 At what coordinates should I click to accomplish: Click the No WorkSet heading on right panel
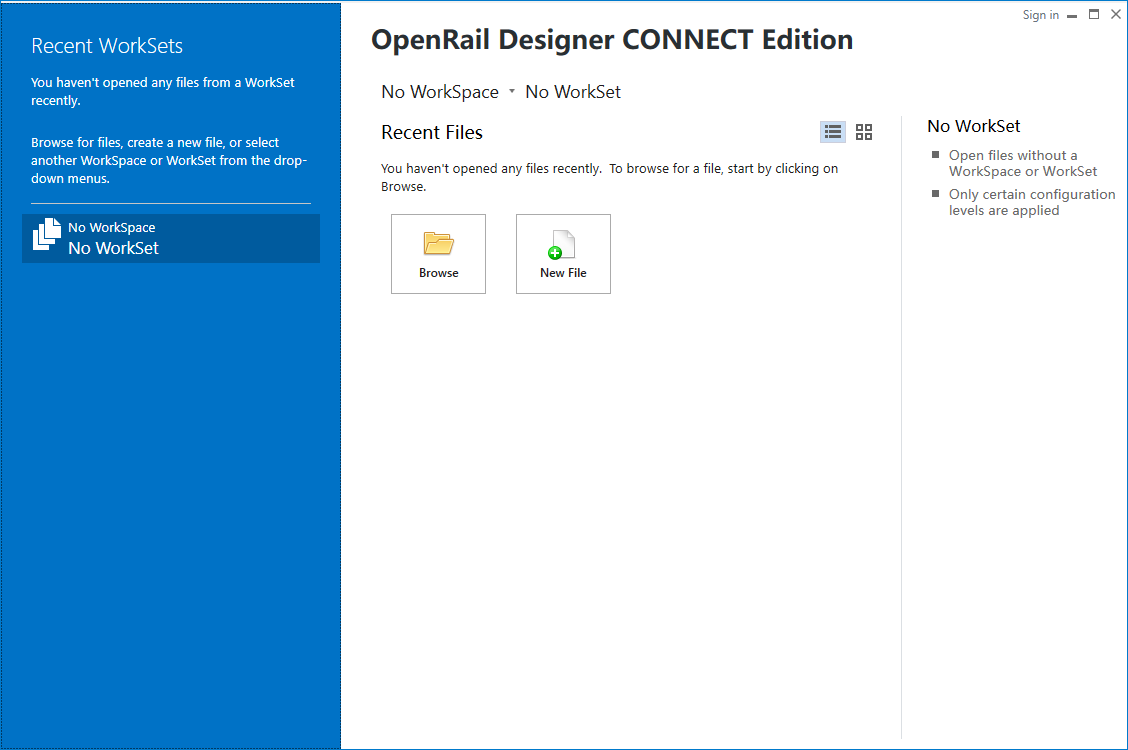pos(973,126)
